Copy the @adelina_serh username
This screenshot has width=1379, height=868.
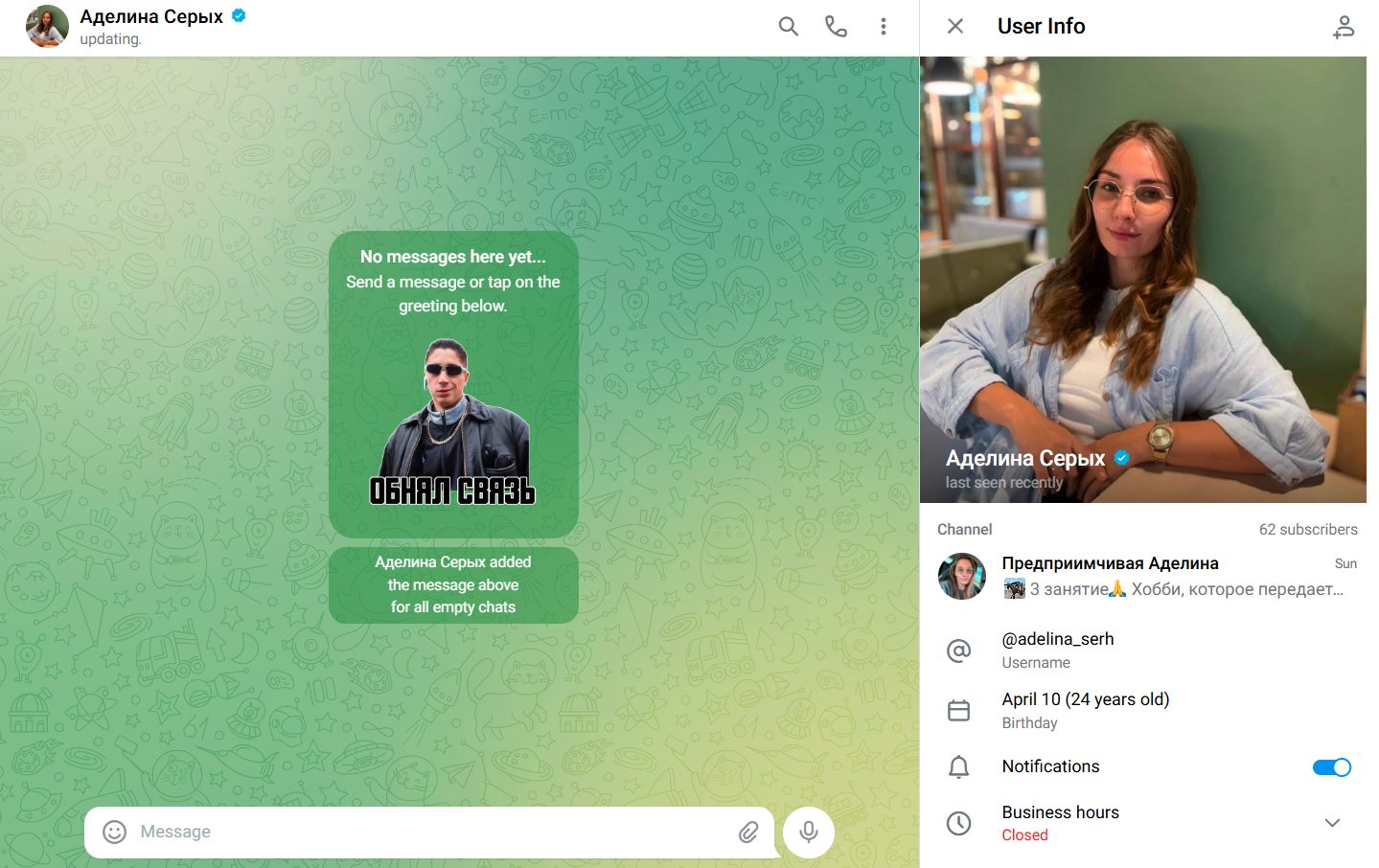pyautogui.click(x=1057, y=639)
